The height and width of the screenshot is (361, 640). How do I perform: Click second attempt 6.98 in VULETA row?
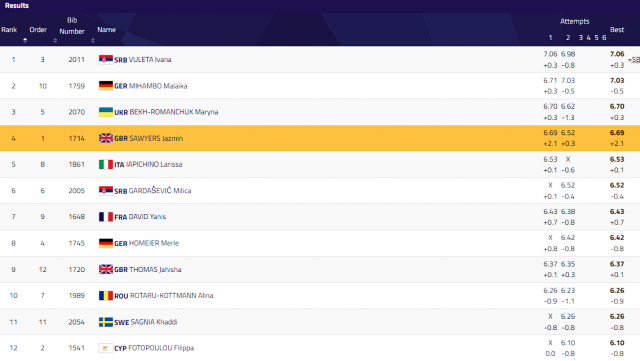pyautogui.click(x=568, y=54)
